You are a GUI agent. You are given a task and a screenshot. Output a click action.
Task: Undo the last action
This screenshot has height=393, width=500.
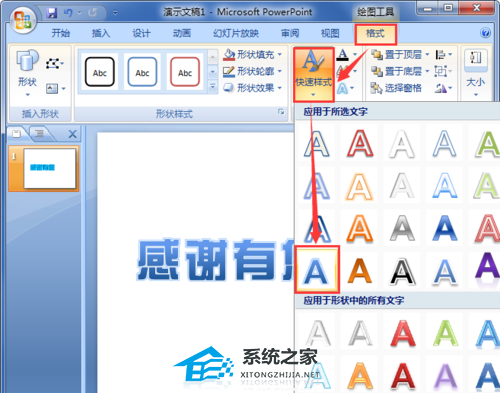tap(68, 13)
